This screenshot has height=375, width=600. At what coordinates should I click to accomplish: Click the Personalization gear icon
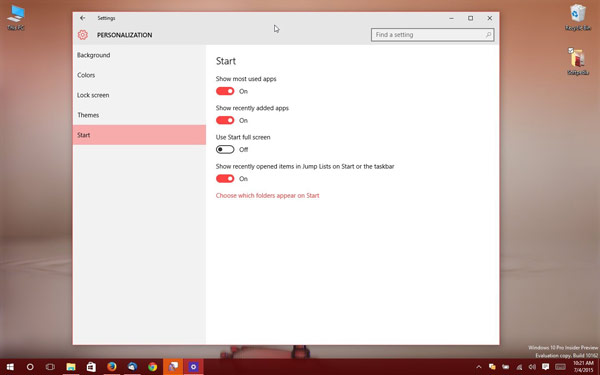coord(83,35)
